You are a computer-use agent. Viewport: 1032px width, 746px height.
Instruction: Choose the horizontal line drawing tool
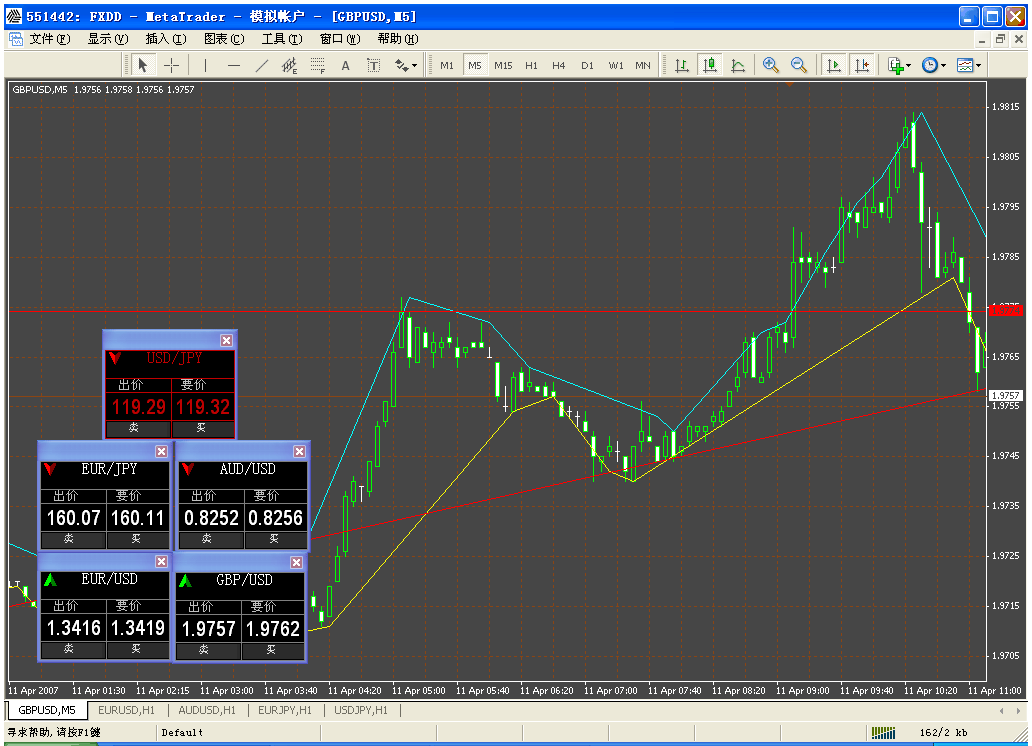234,65
